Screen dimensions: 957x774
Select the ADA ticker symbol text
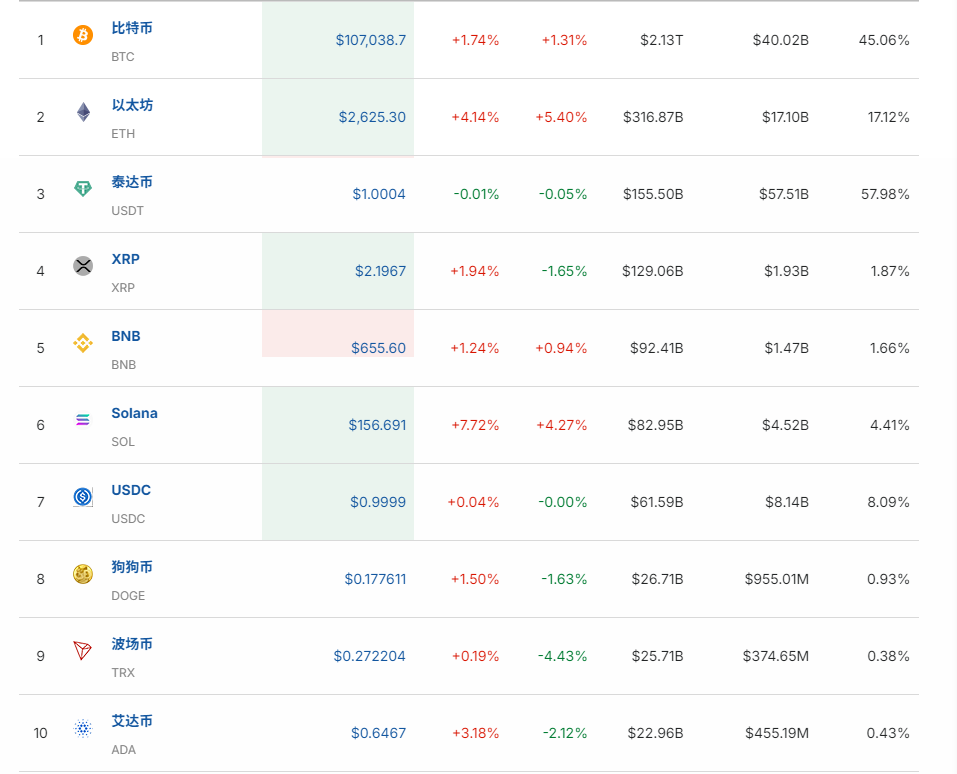pyautogui.click(x=123, y=750)
